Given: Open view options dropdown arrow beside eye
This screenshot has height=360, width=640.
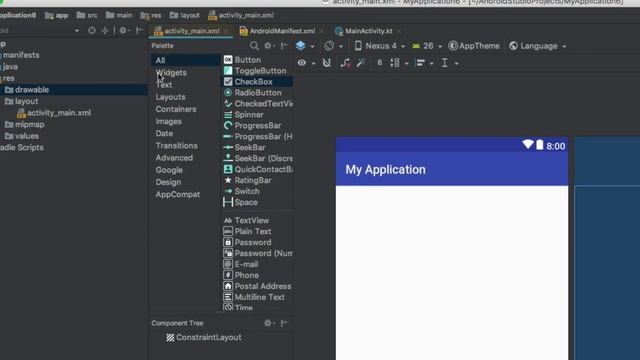Looking at the screenshot, I should (313, 64).
